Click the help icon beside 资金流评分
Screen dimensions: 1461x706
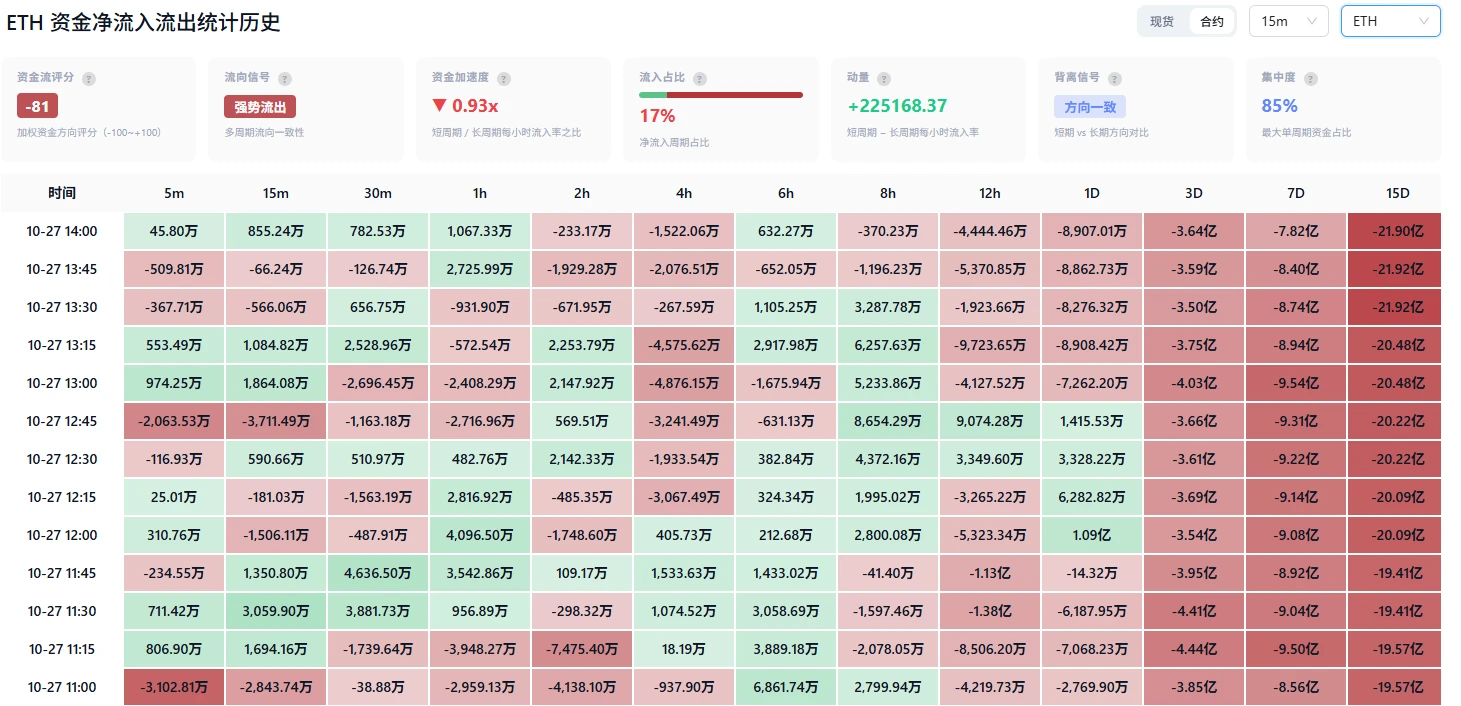[89, 78]
